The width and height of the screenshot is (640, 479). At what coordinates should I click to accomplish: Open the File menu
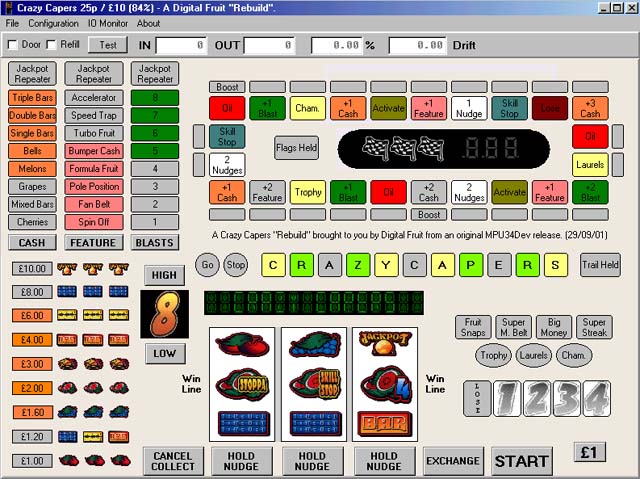click(x=12, y=24)
